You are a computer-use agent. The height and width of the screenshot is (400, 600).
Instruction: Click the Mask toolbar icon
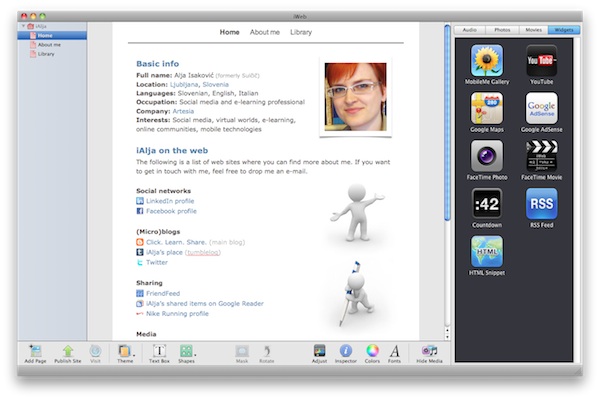coord(242,351)
